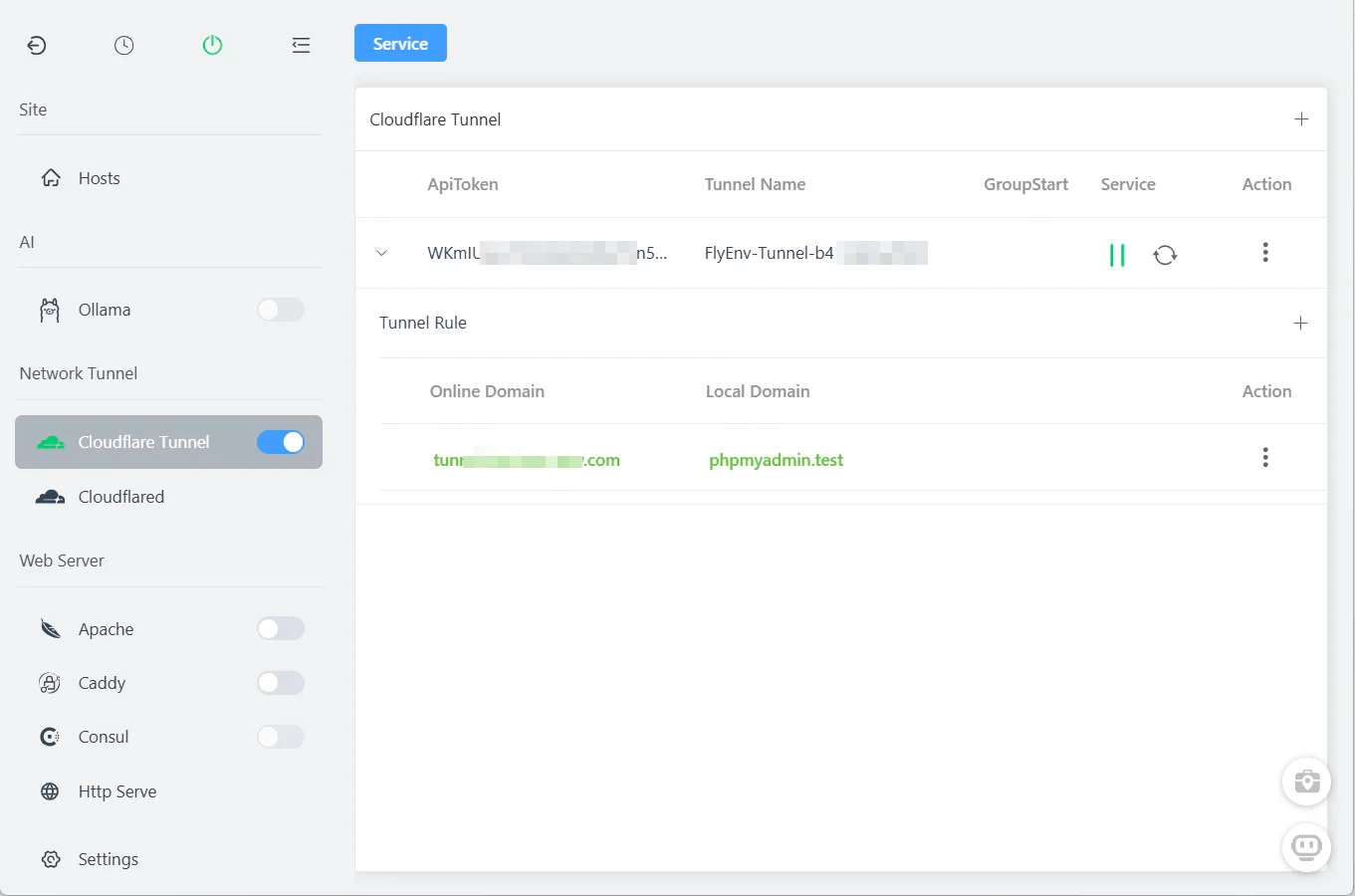Open the Hosts house icon
Viewport: 1355px width, 896px height.
pyautogui.click(x=51, y=177)
